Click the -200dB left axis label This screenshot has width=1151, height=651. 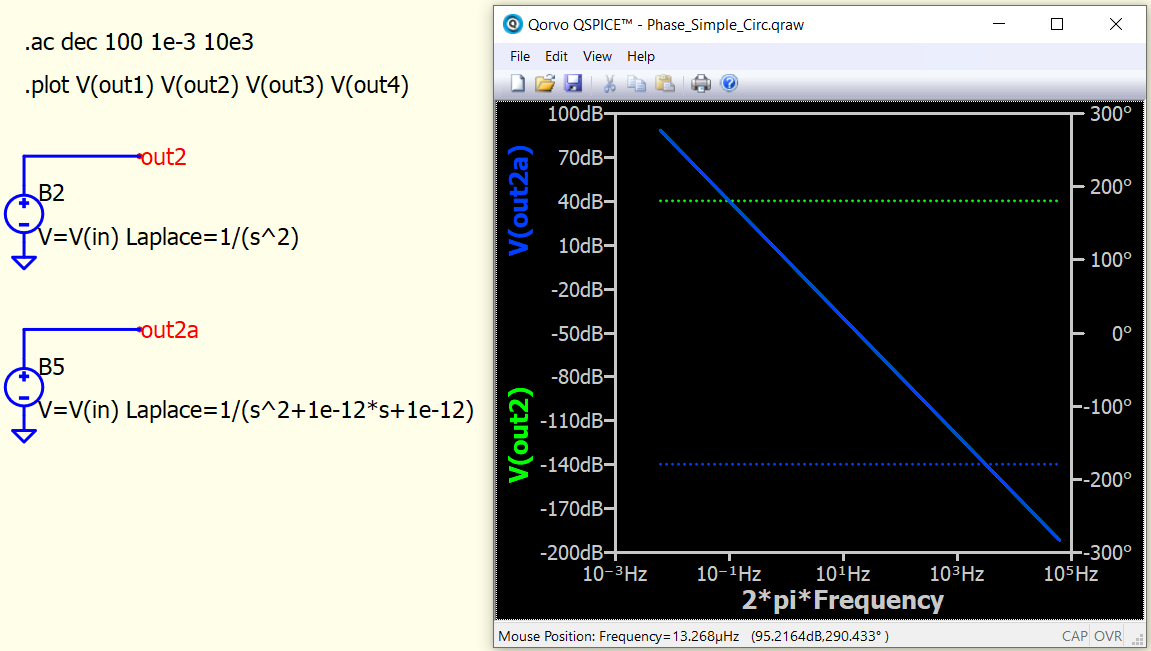tap(571, 553)
